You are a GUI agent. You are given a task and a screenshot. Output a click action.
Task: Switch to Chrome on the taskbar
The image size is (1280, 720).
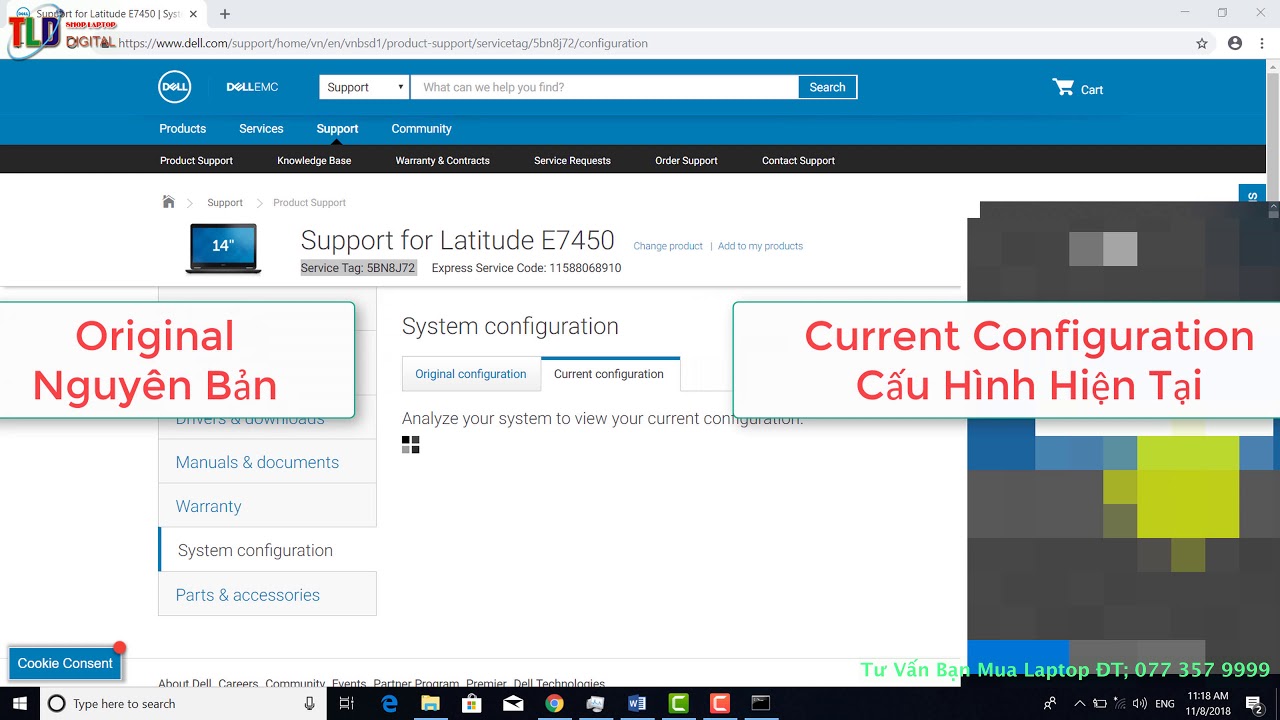[x=554, y=703]
